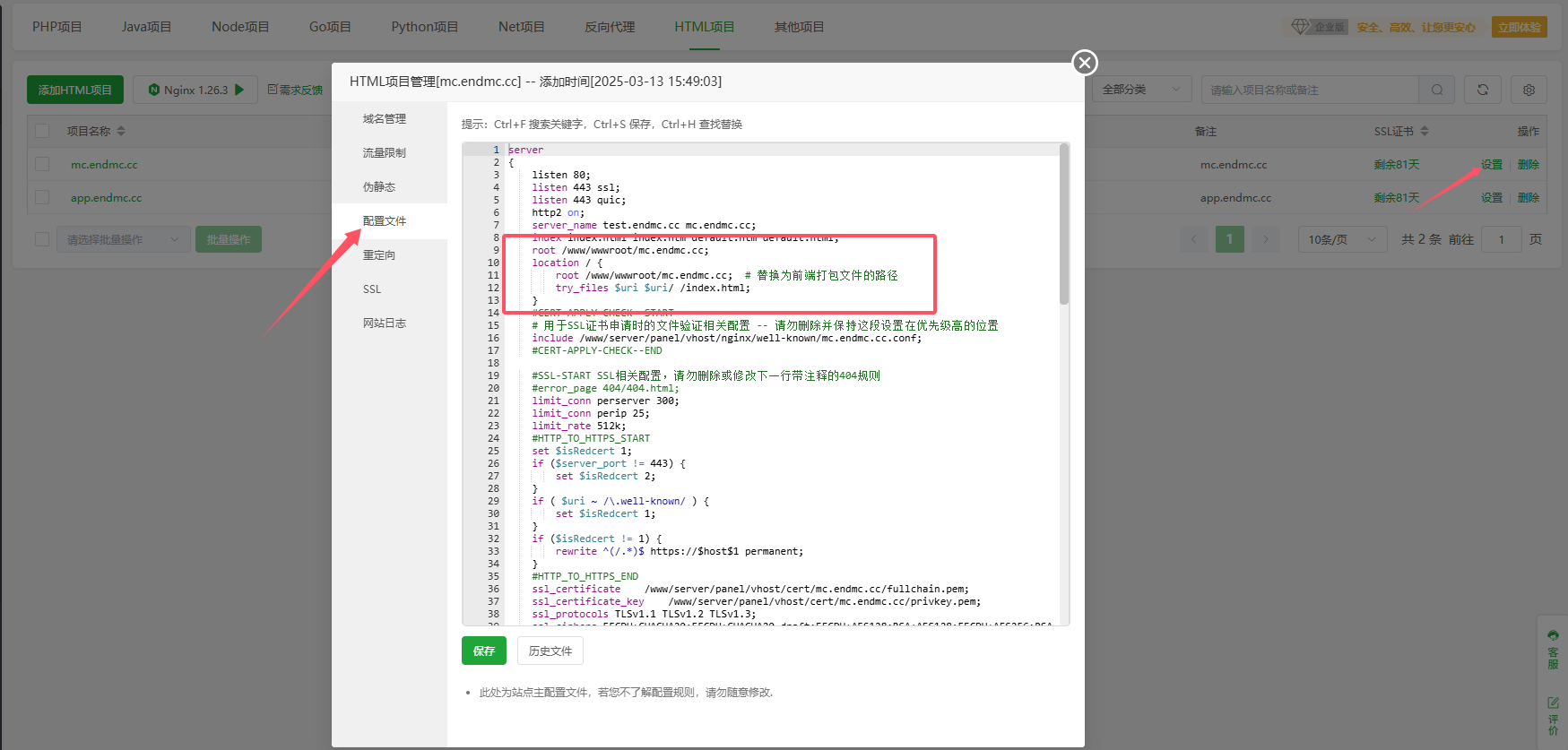This screenshot has height=750, width=1568.
Task: Open the 10条/页 page size dropdown
Action: (1342, 239)
